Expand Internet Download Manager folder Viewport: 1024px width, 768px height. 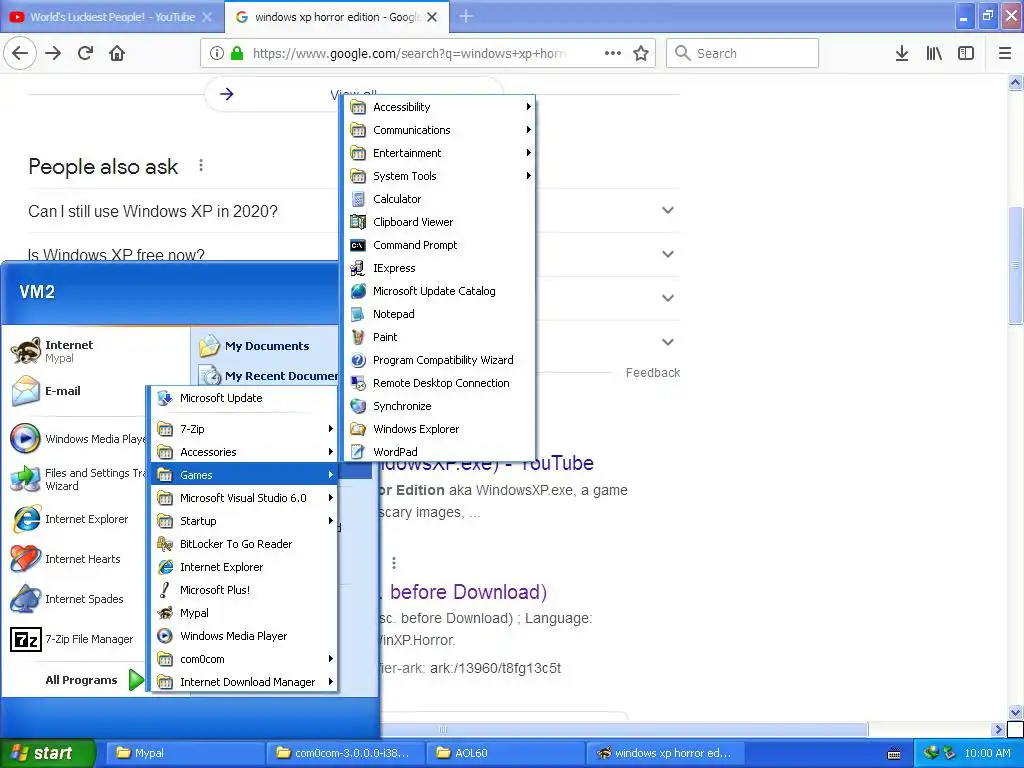tap(244, 682)
